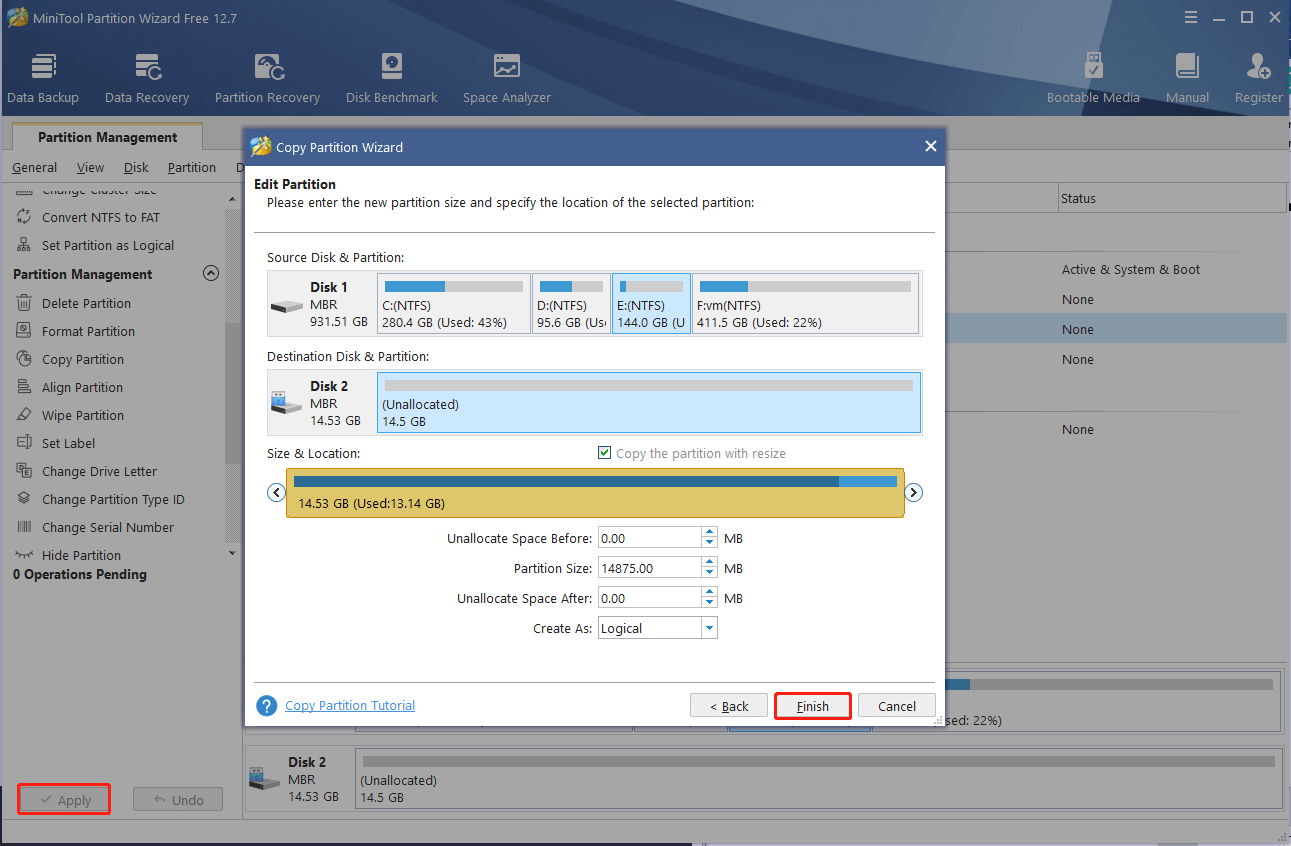Open the General menu

click(34, 167)
